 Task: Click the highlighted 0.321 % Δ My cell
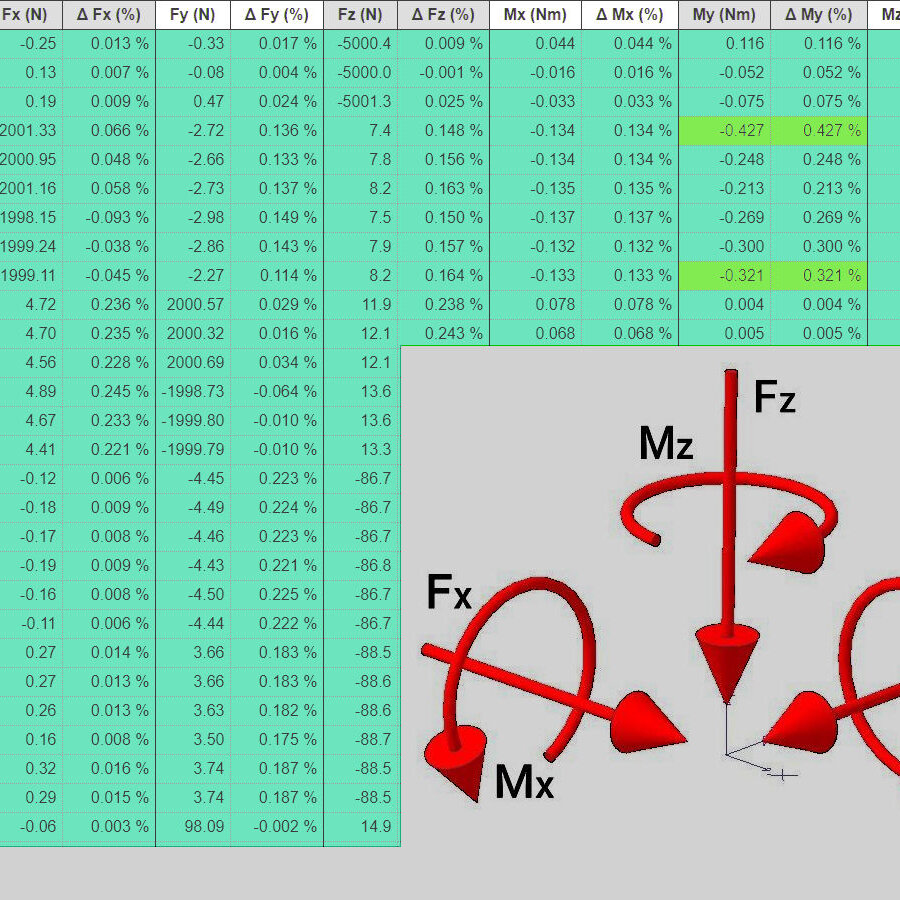click(x=818, y=276)
